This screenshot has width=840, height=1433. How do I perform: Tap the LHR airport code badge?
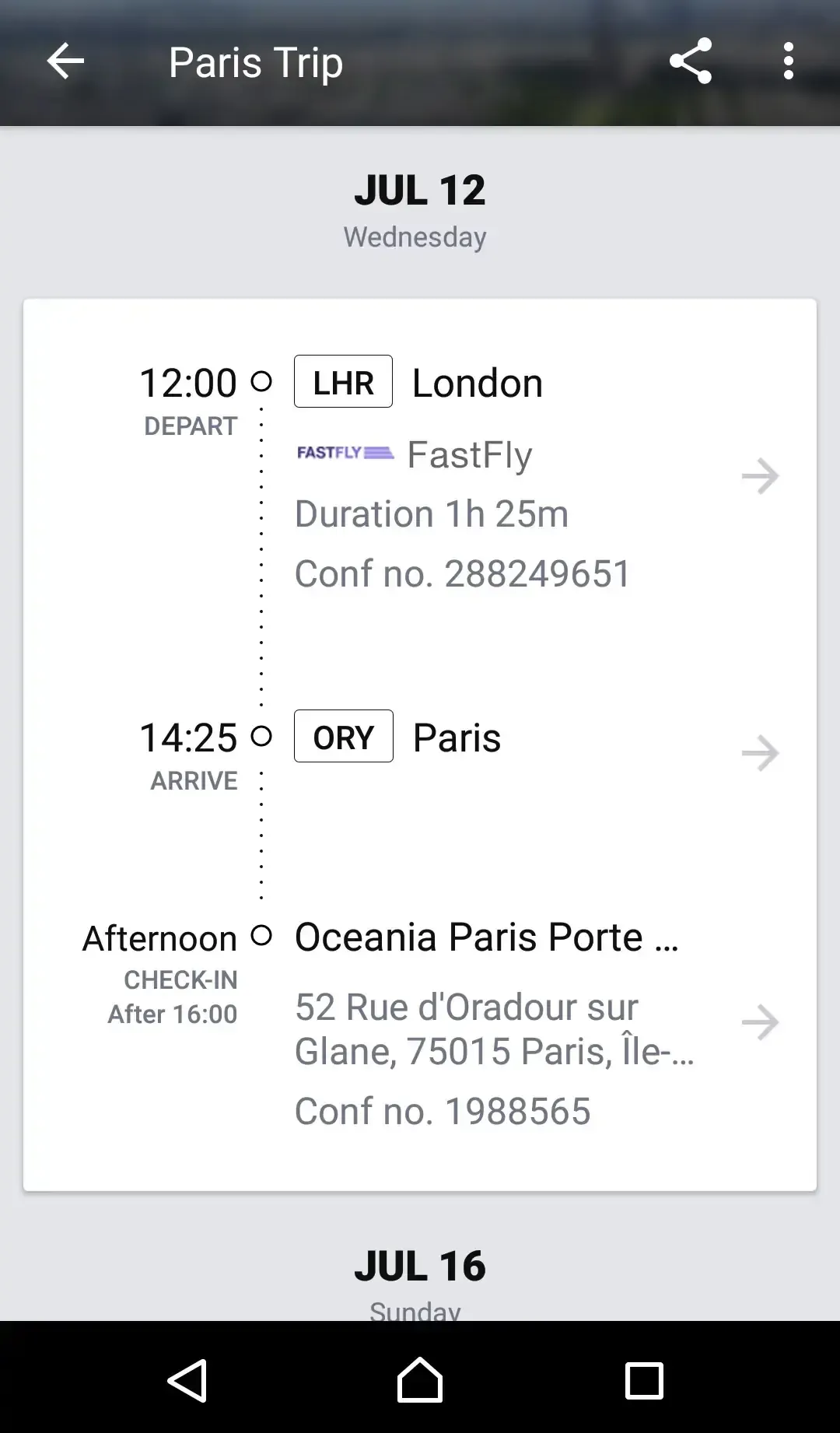[x=343, y=382]
